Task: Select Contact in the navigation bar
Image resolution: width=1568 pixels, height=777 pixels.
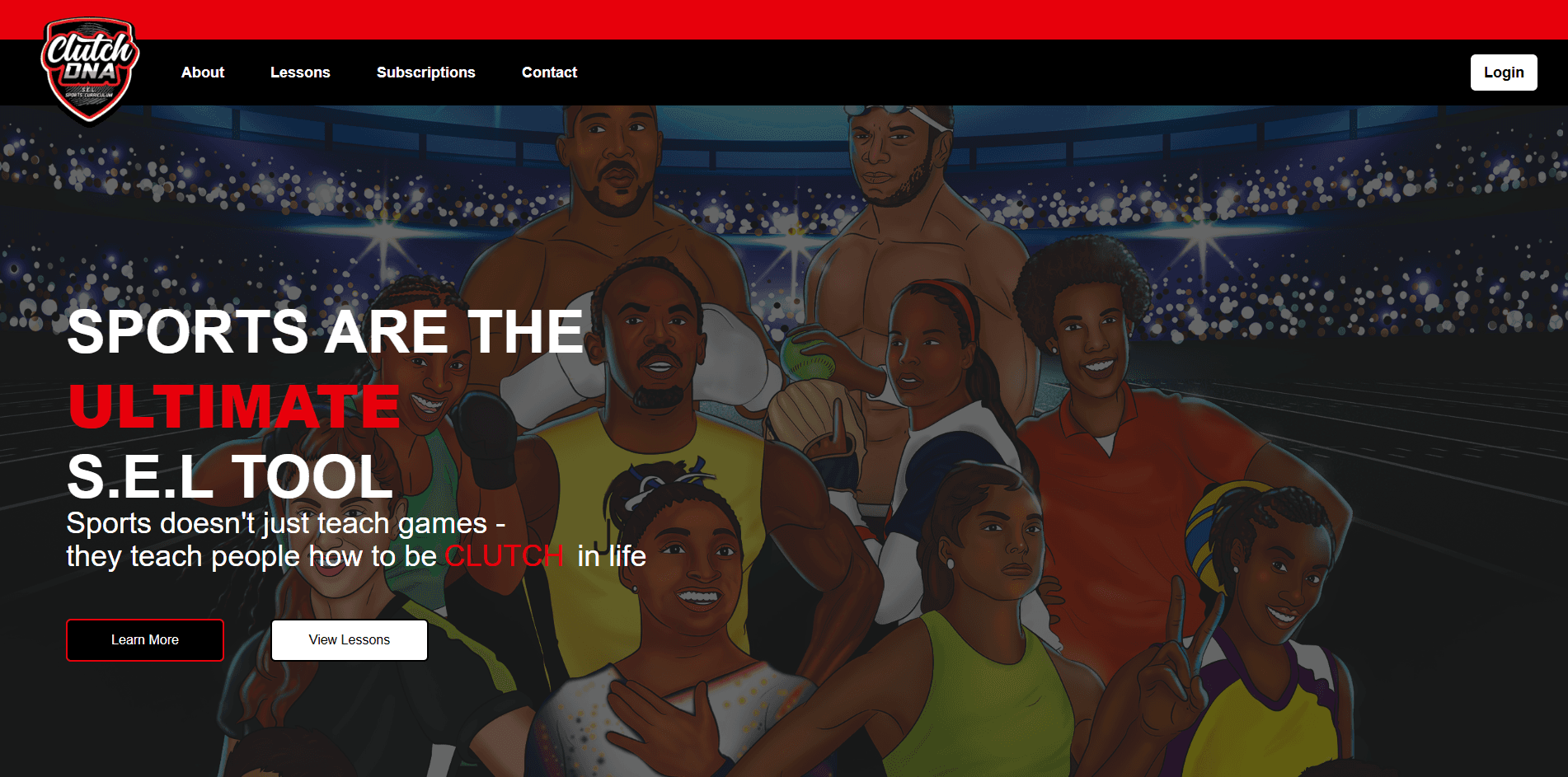Action: 549,73
